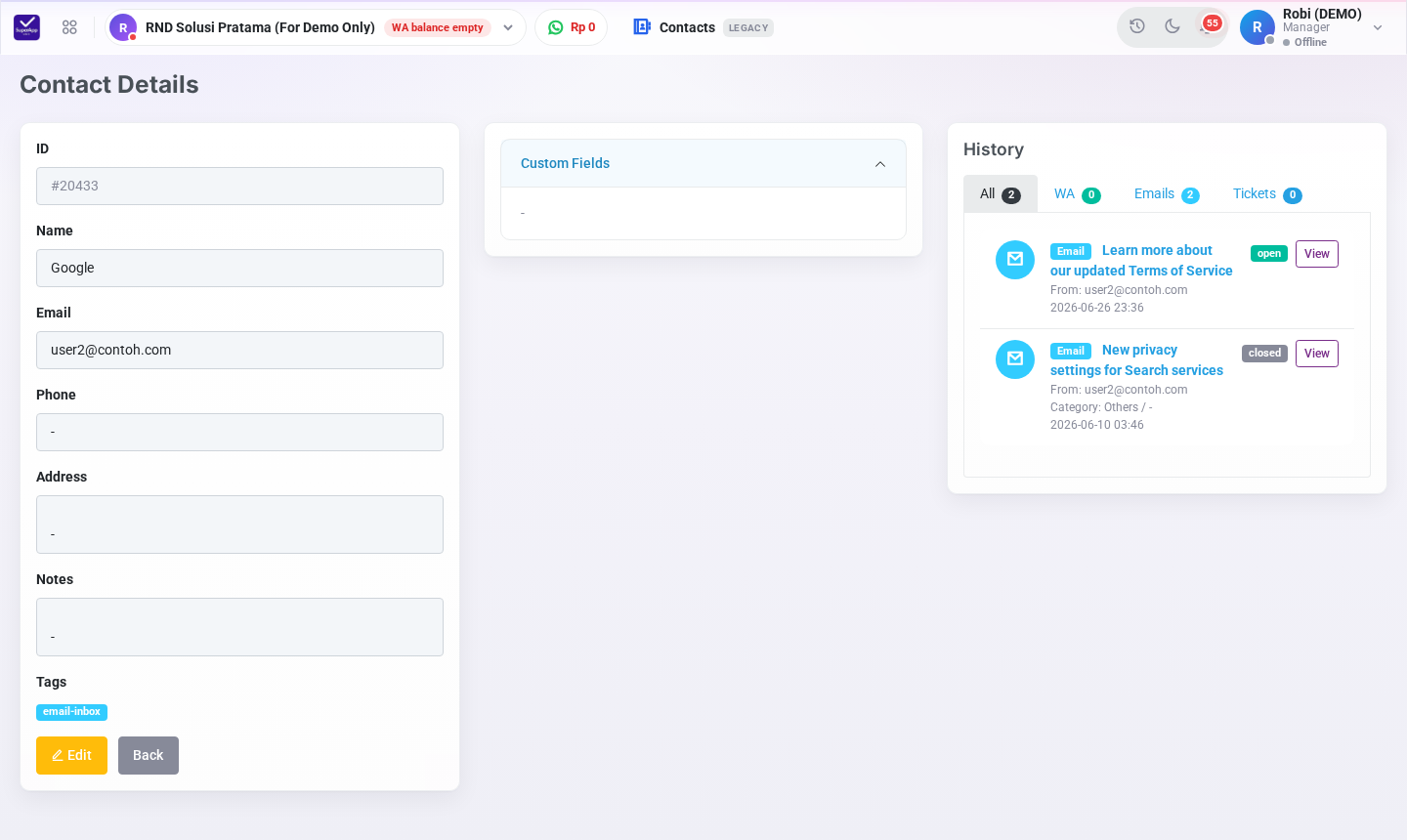Open the SuperApp logo home icon
The width and height of the screenshot is (1407, 840).
pyautogui.click(x=27, y=27)
